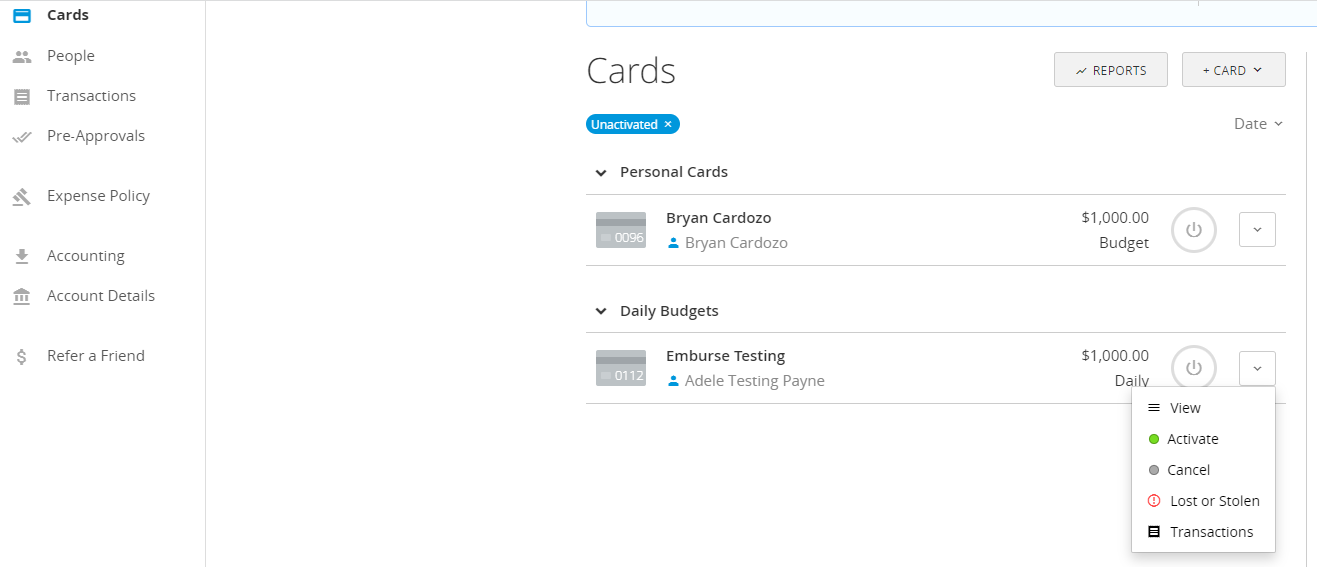The image size is (1317, 567).
Task: Collapse the Personal Cards section
Action: tap(601, 173)
